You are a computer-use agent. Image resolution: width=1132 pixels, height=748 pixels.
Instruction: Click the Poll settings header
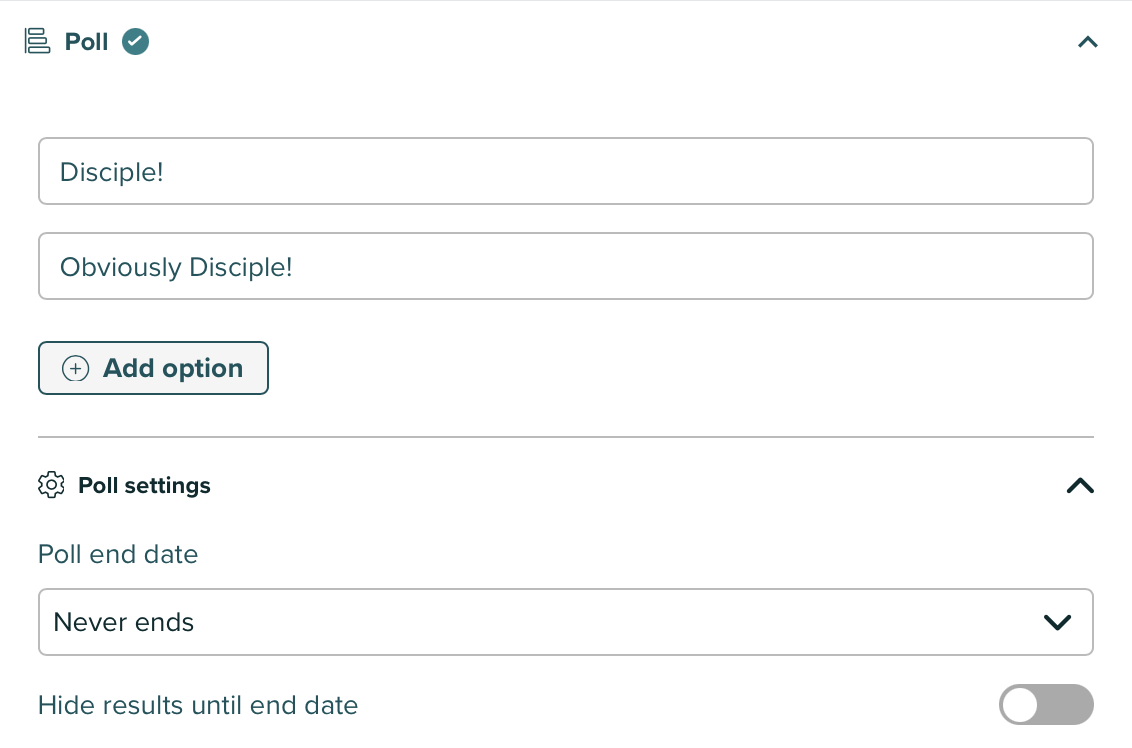click(x=144, y=485)
